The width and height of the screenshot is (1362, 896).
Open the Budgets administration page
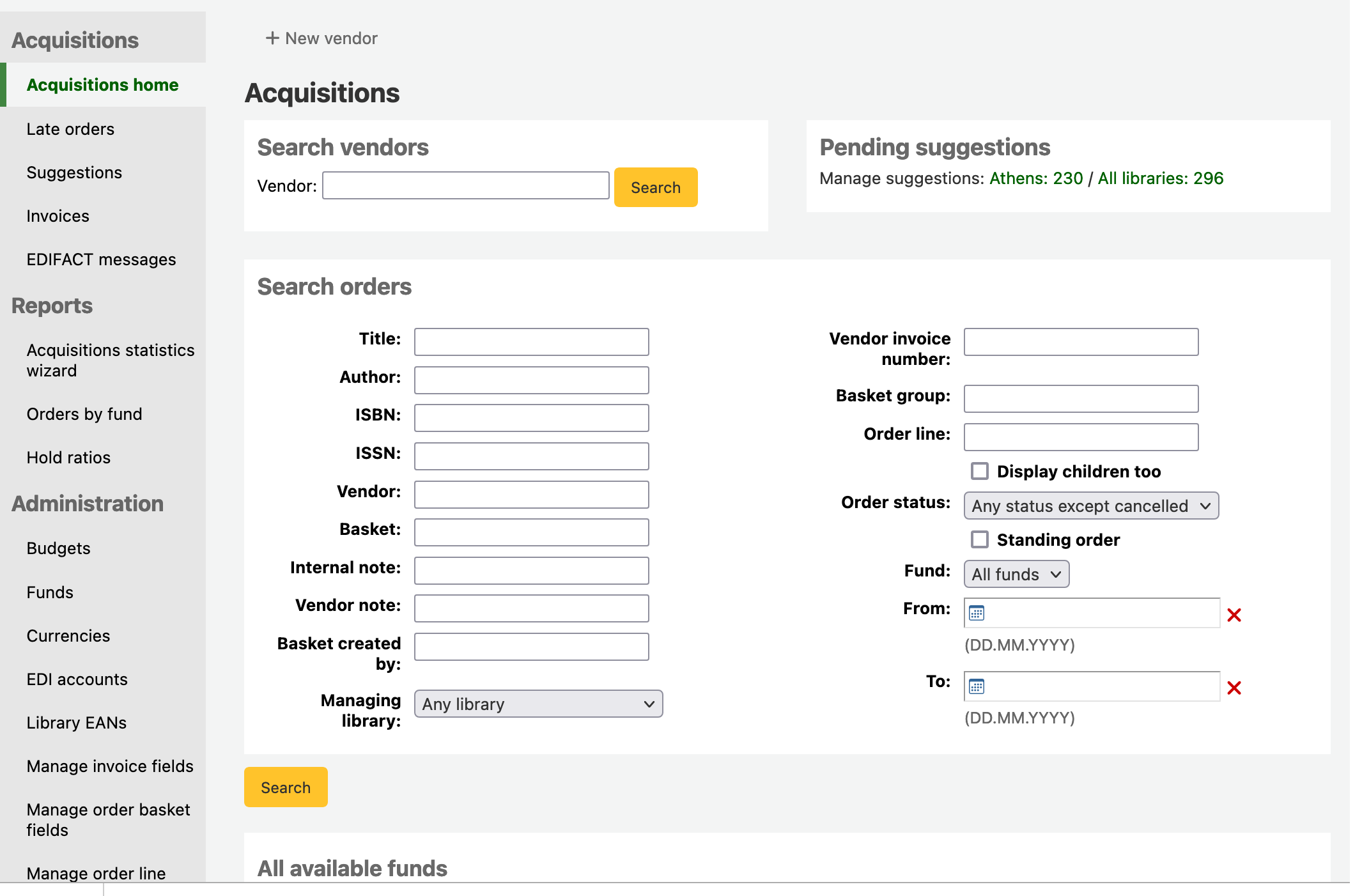tap(58, 548)
